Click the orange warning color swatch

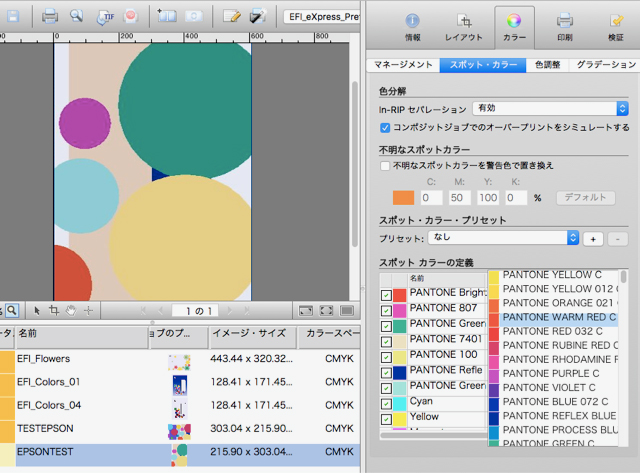(x=403, y=198)
